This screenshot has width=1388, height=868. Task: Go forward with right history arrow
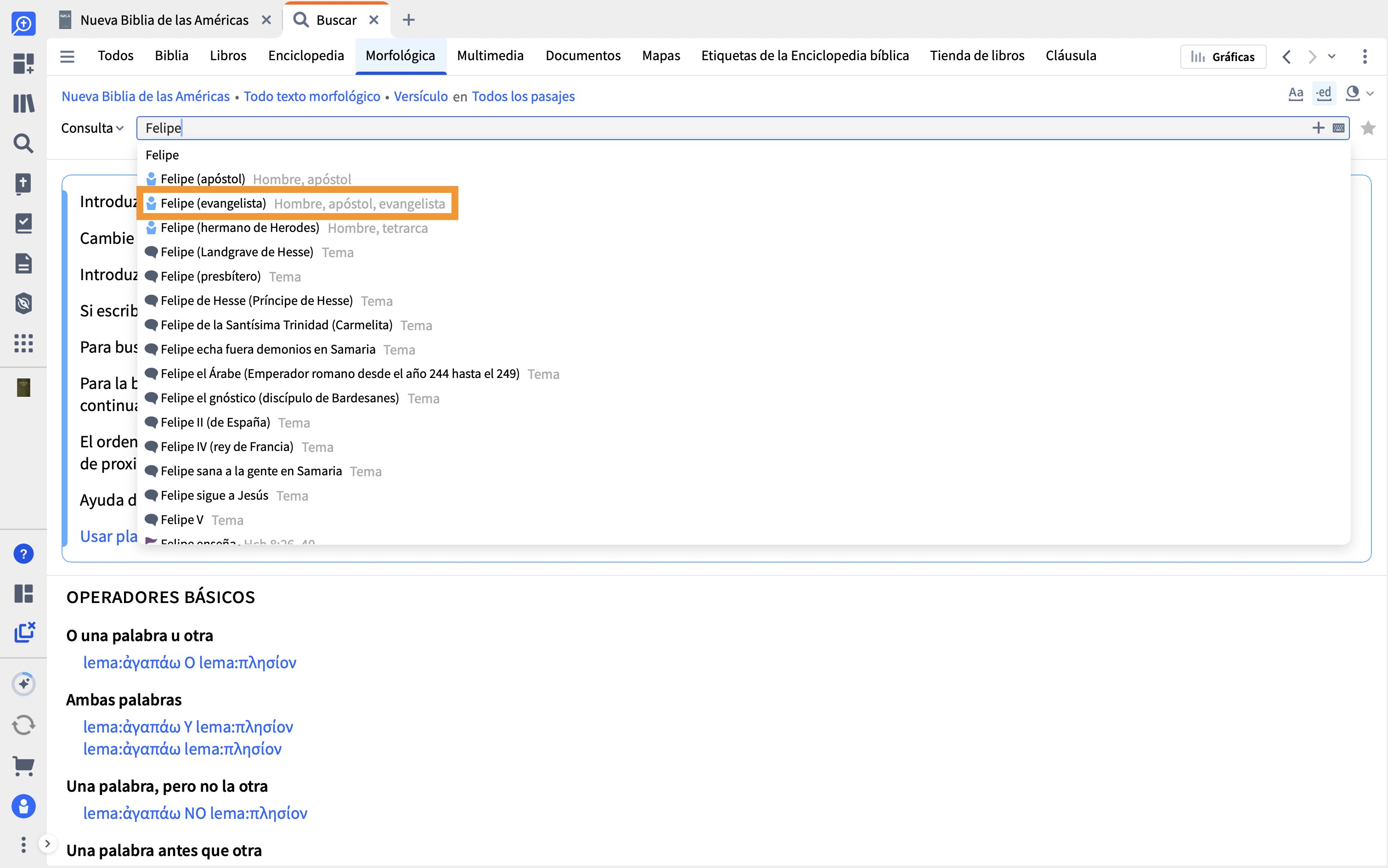click(1312, 56)
